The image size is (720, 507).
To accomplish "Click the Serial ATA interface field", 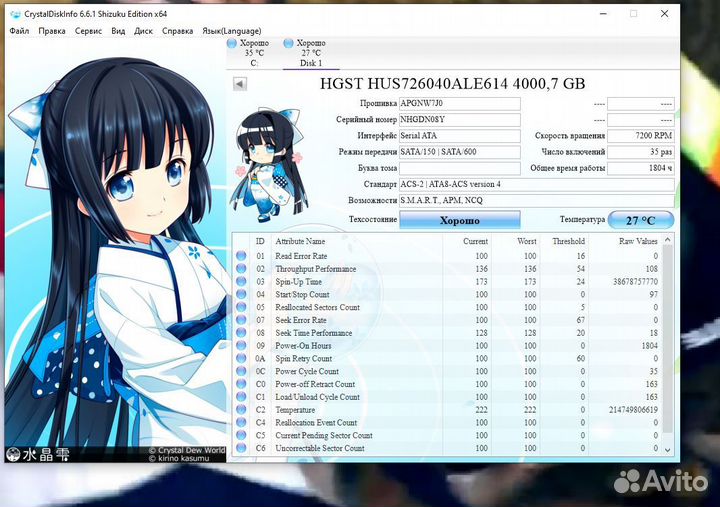I will click(460, 136).
